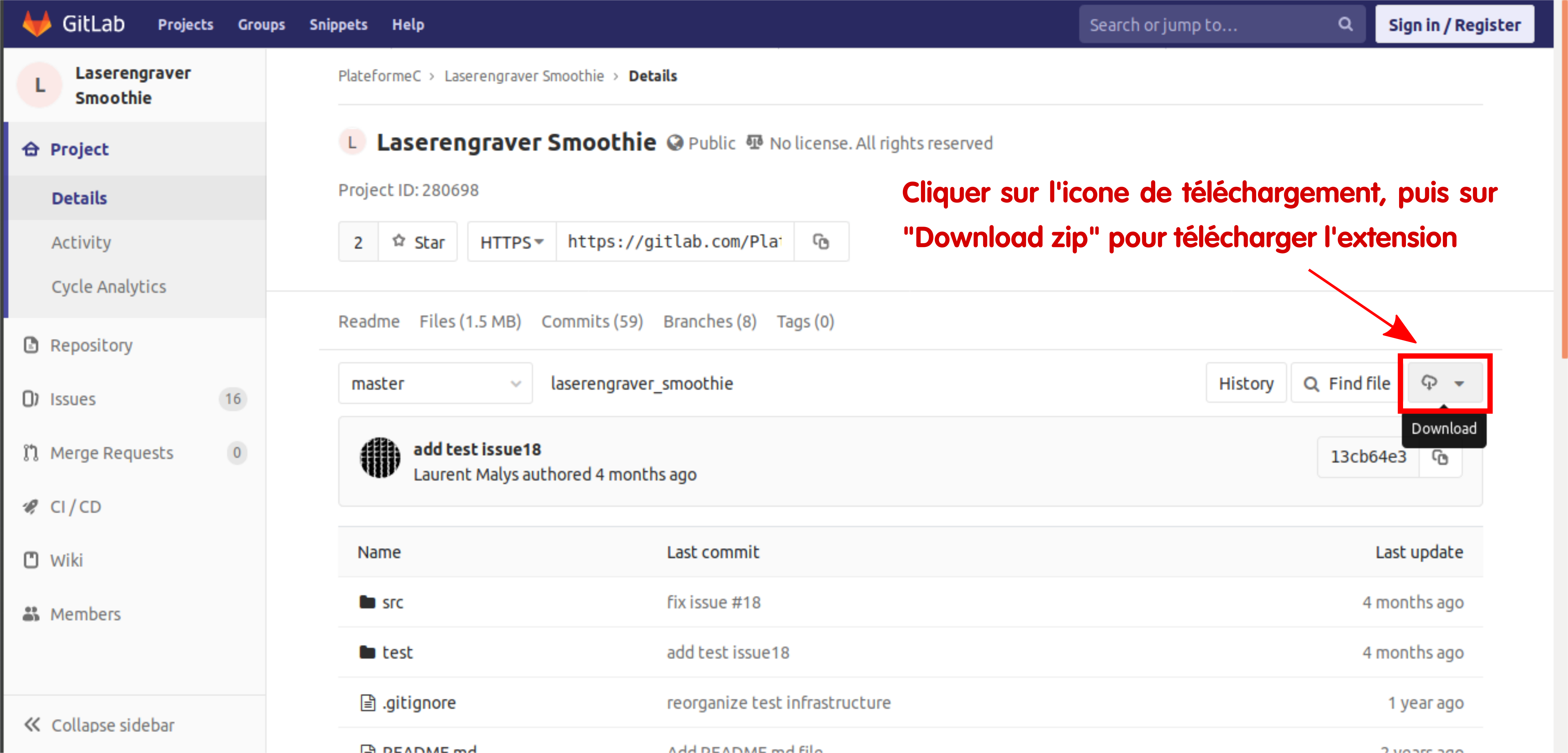Screen dimensions: 1568x753
Task: Copy the HTTPS clone URL to clipboard
Action: 821,242
